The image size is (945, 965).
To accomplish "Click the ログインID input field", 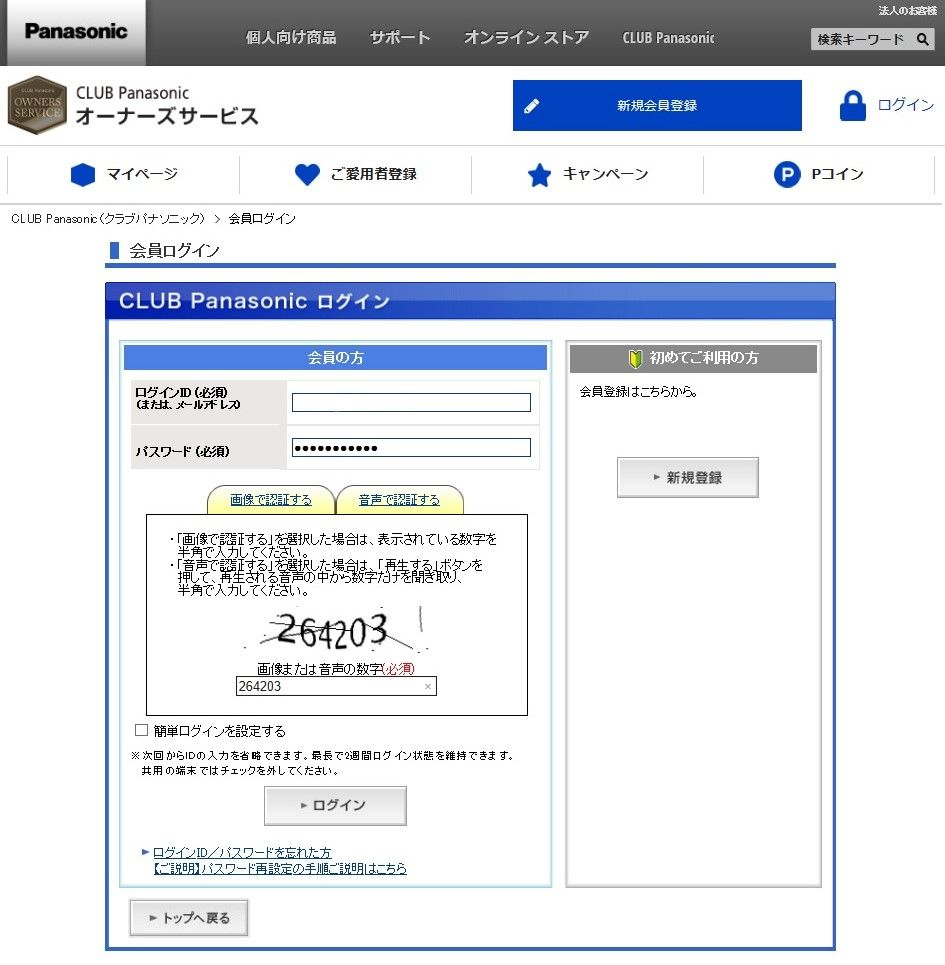I will [x=411, y=402].
